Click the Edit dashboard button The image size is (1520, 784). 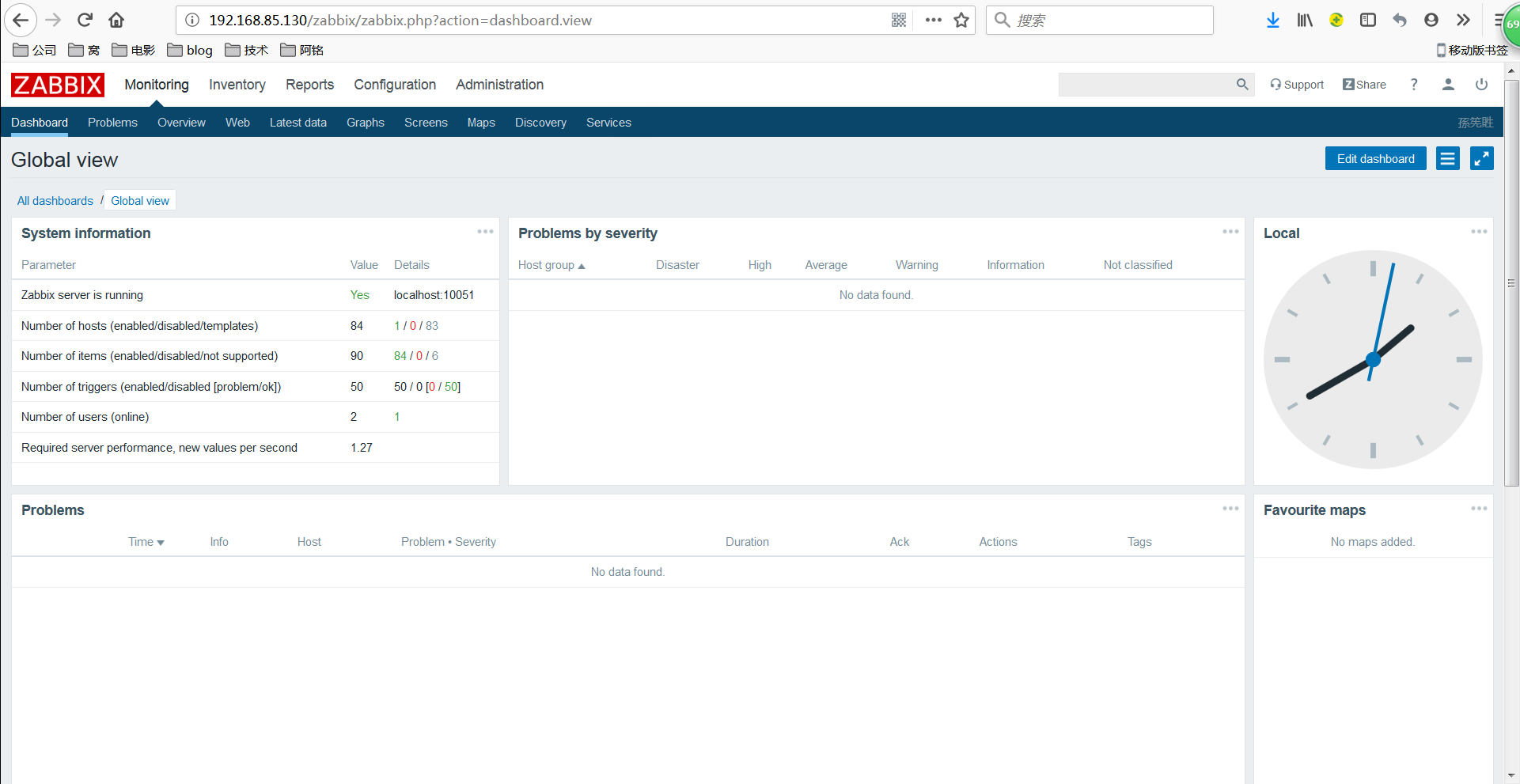pyautogui.click(x=1375, y=158)
